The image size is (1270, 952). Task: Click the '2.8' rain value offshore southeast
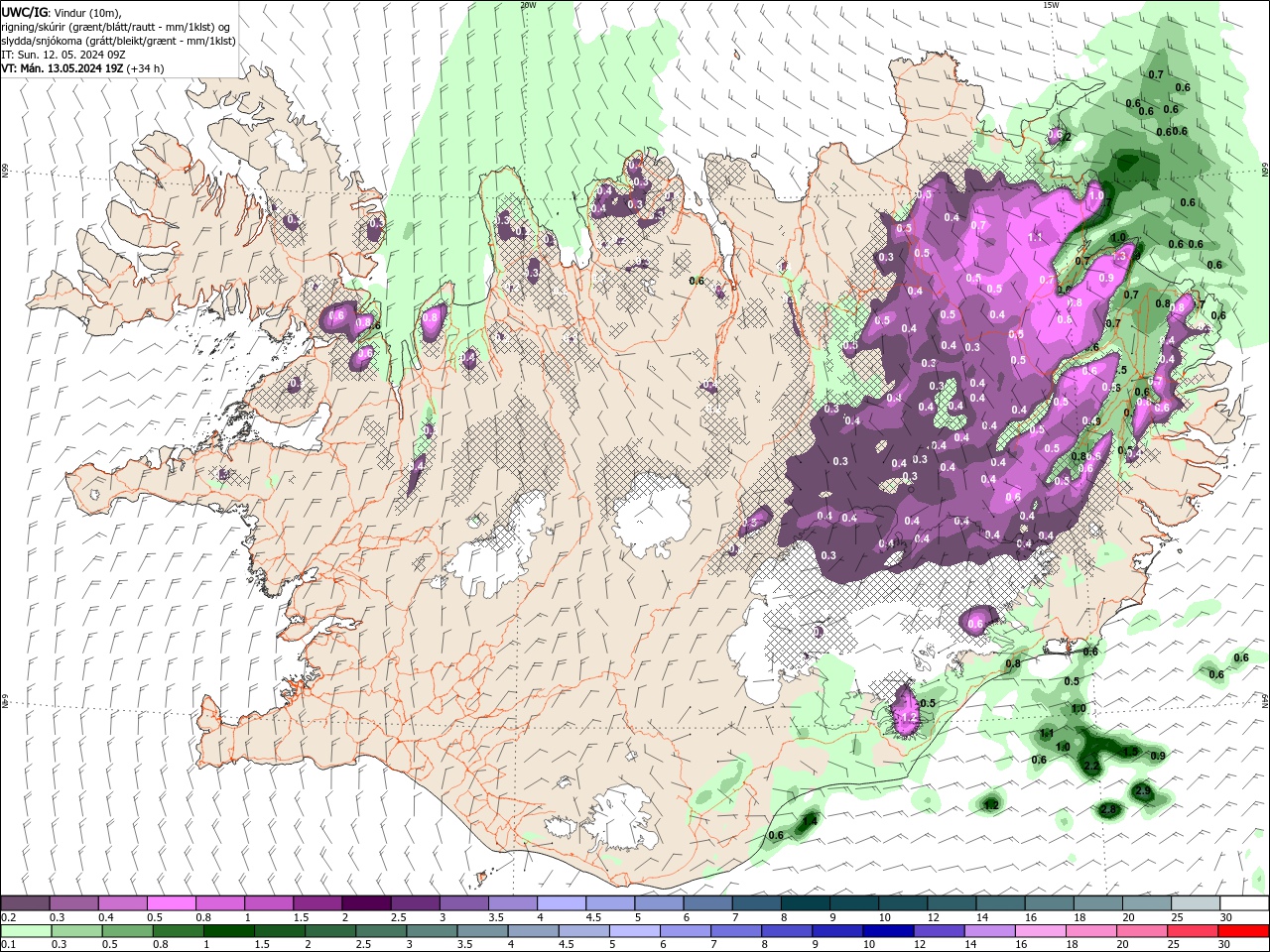tap(1109, 810)
